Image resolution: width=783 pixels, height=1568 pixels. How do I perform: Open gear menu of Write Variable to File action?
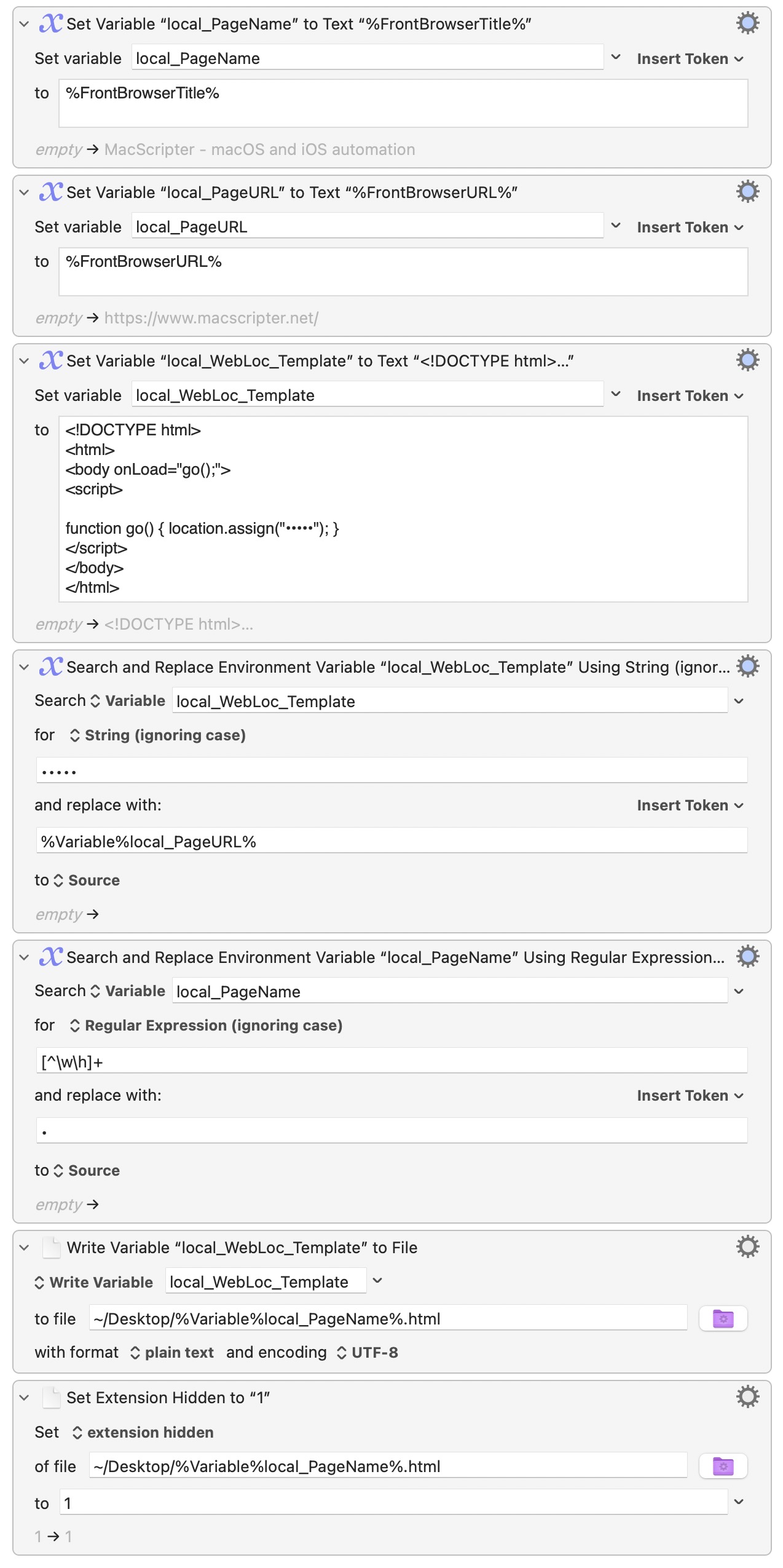[747, 1247]
